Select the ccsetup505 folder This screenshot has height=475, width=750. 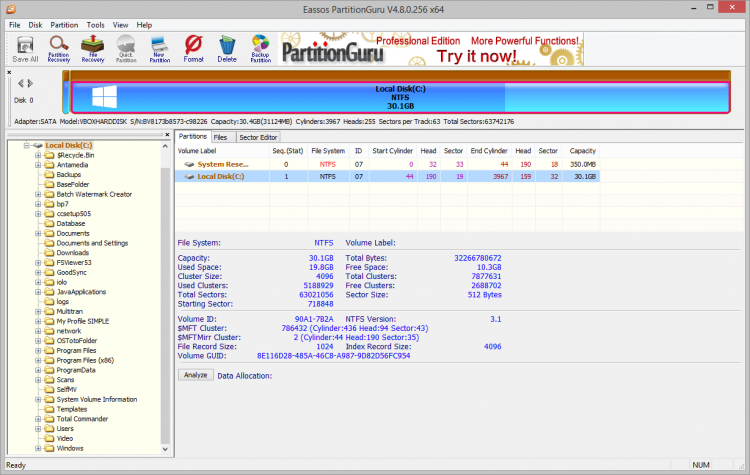coord(74,214)
